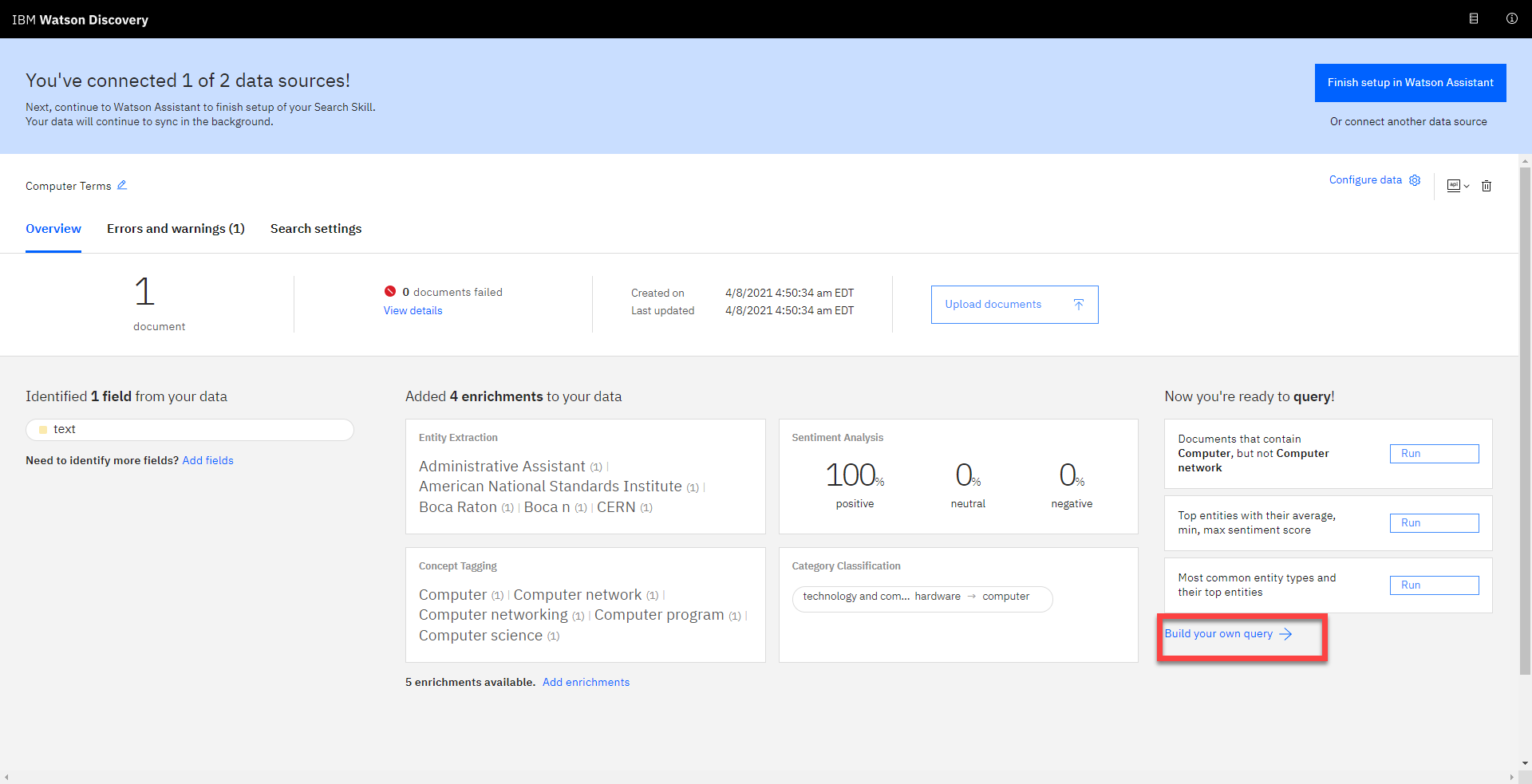Screen dimensions: 1532x784
Task: Click the horizontal scrollbar right arrow
Action: (1512, 778)
